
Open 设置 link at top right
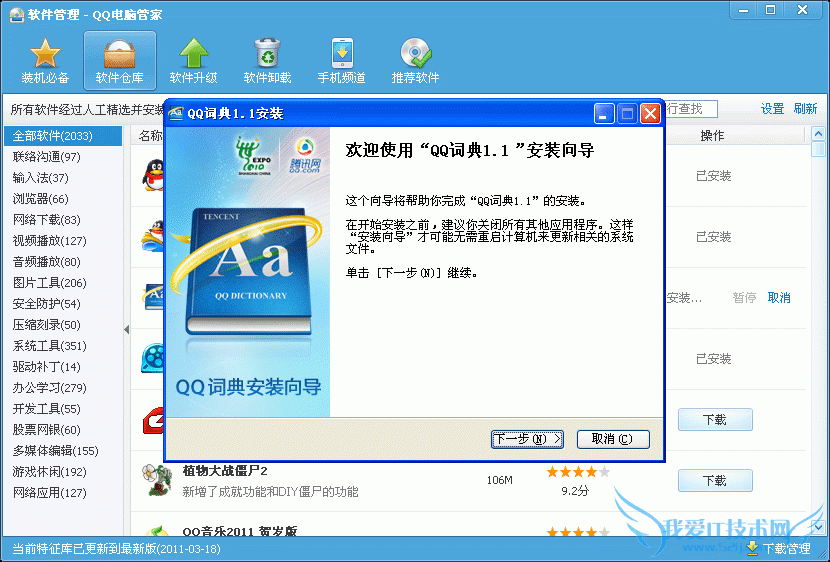[x=772, y=109]
